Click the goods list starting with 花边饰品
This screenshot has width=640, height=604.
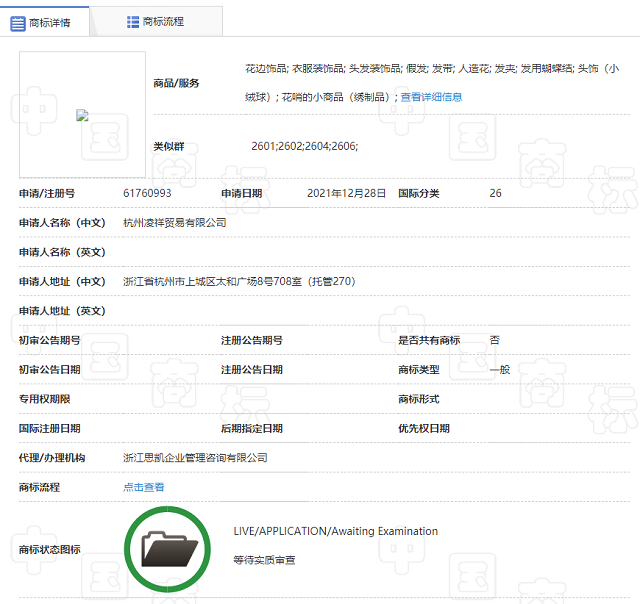pyautogui.click(x=431, y=69)
